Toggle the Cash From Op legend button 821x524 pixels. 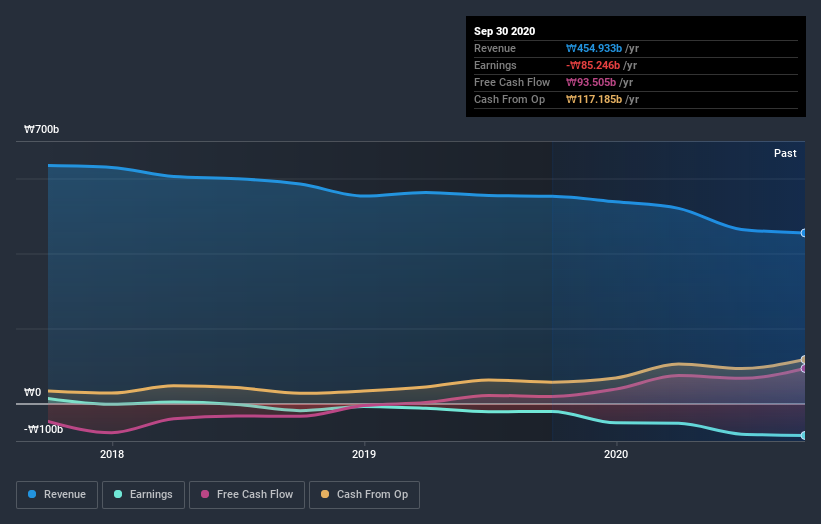point(364,495)
